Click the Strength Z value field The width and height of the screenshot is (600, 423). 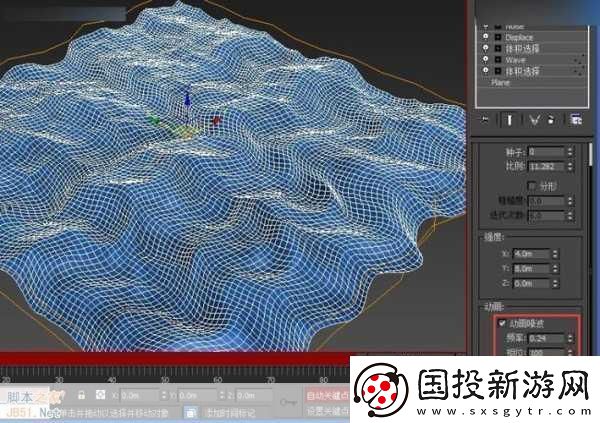tap(530, 284)
